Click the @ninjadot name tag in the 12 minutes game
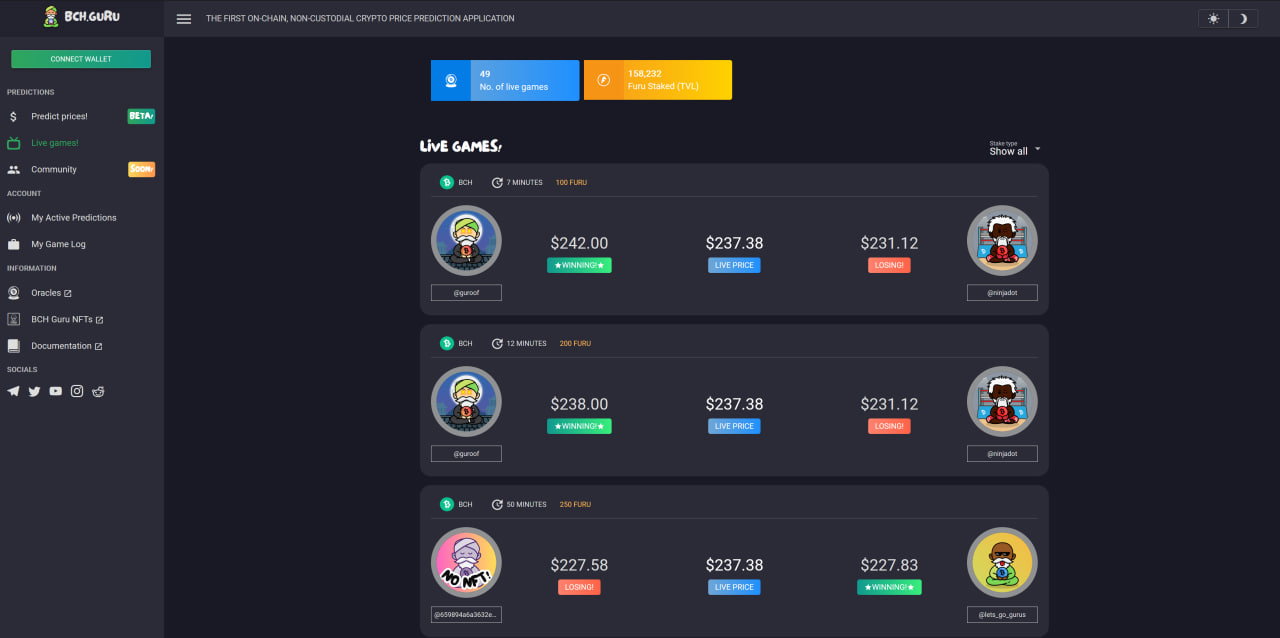 [1002, 454]
